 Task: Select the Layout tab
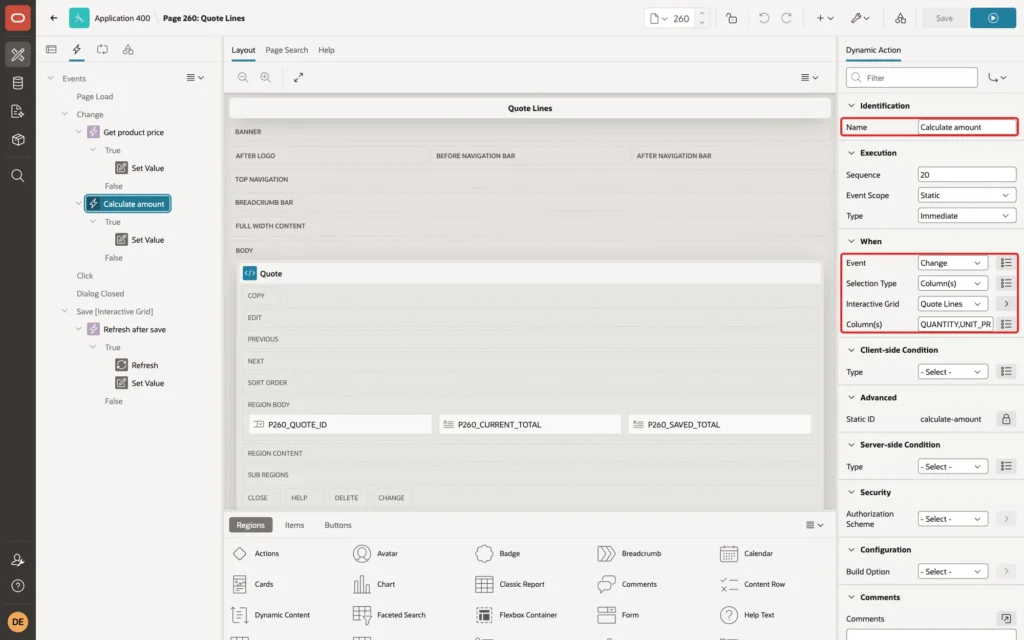(243, 50)
